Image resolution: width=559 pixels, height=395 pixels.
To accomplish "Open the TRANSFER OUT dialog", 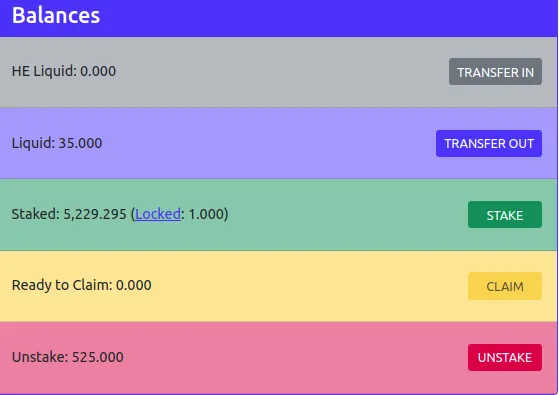I will (x=489, y=143).
